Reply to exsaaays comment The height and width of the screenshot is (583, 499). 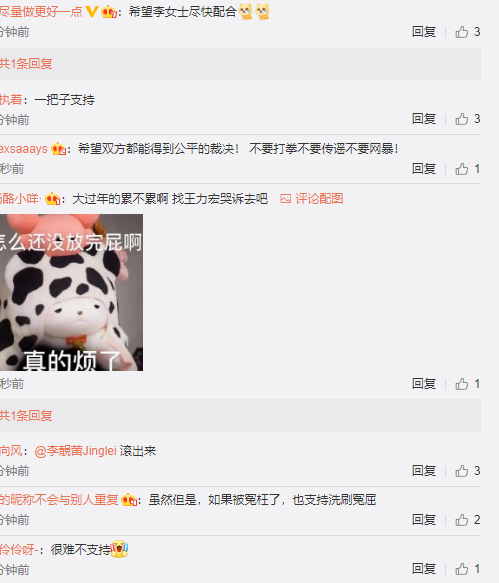(424, 169)
